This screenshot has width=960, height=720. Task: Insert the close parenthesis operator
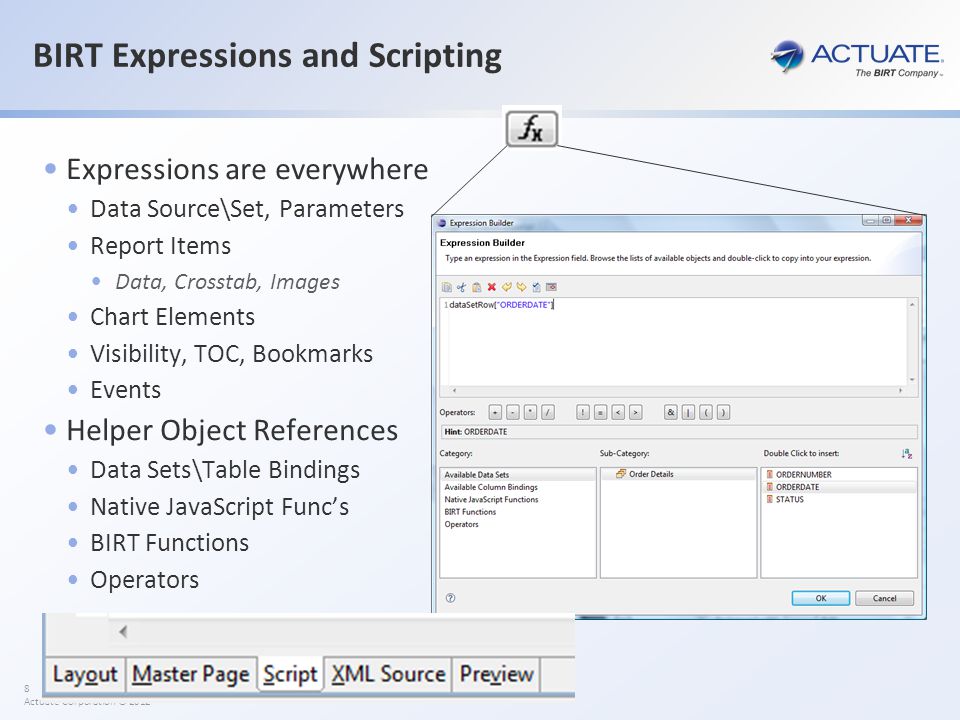pos(723,413)
